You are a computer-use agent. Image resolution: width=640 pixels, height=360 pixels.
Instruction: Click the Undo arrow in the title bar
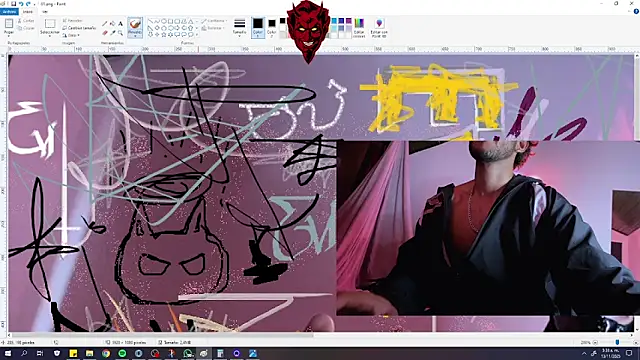tap(21, 4)
